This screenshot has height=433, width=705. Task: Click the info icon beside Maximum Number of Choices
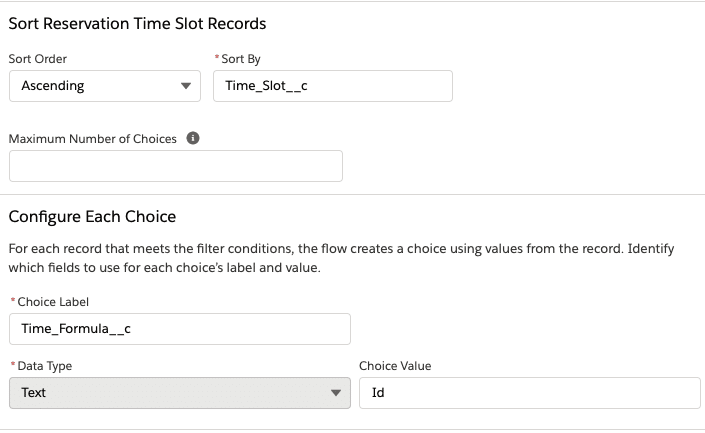pos(193,138)
